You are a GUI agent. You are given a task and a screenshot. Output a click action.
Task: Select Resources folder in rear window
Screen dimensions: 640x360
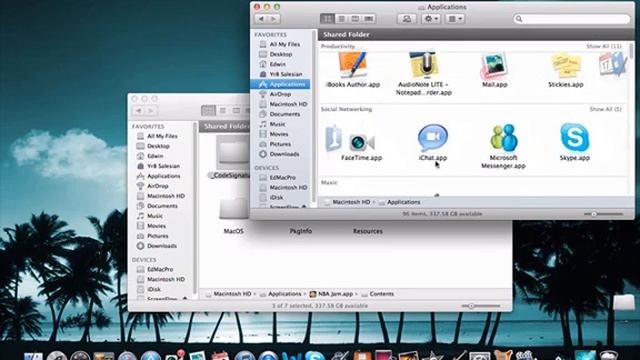pyautogui.click(x=368, y=231)
